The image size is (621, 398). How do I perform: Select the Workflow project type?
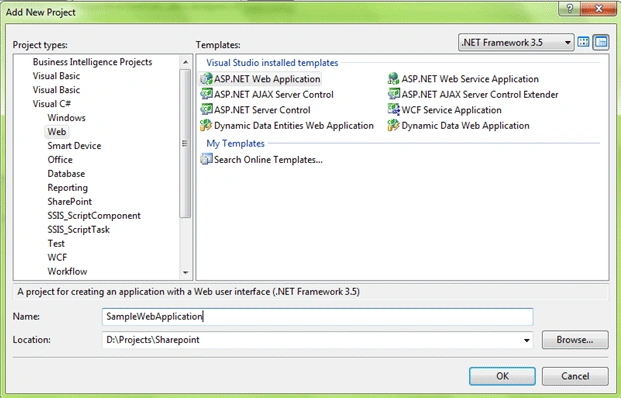pos(67,272)
